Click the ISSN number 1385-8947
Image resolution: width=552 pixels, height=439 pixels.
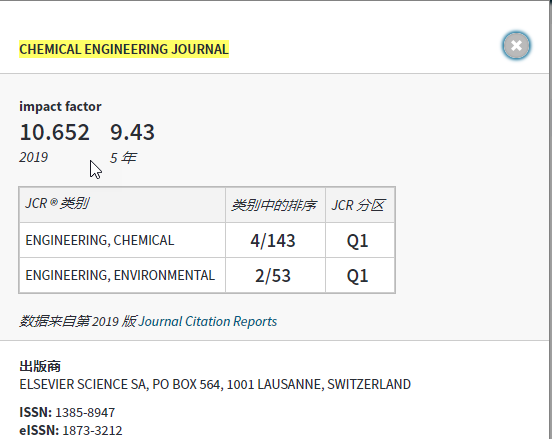[85, 413]
